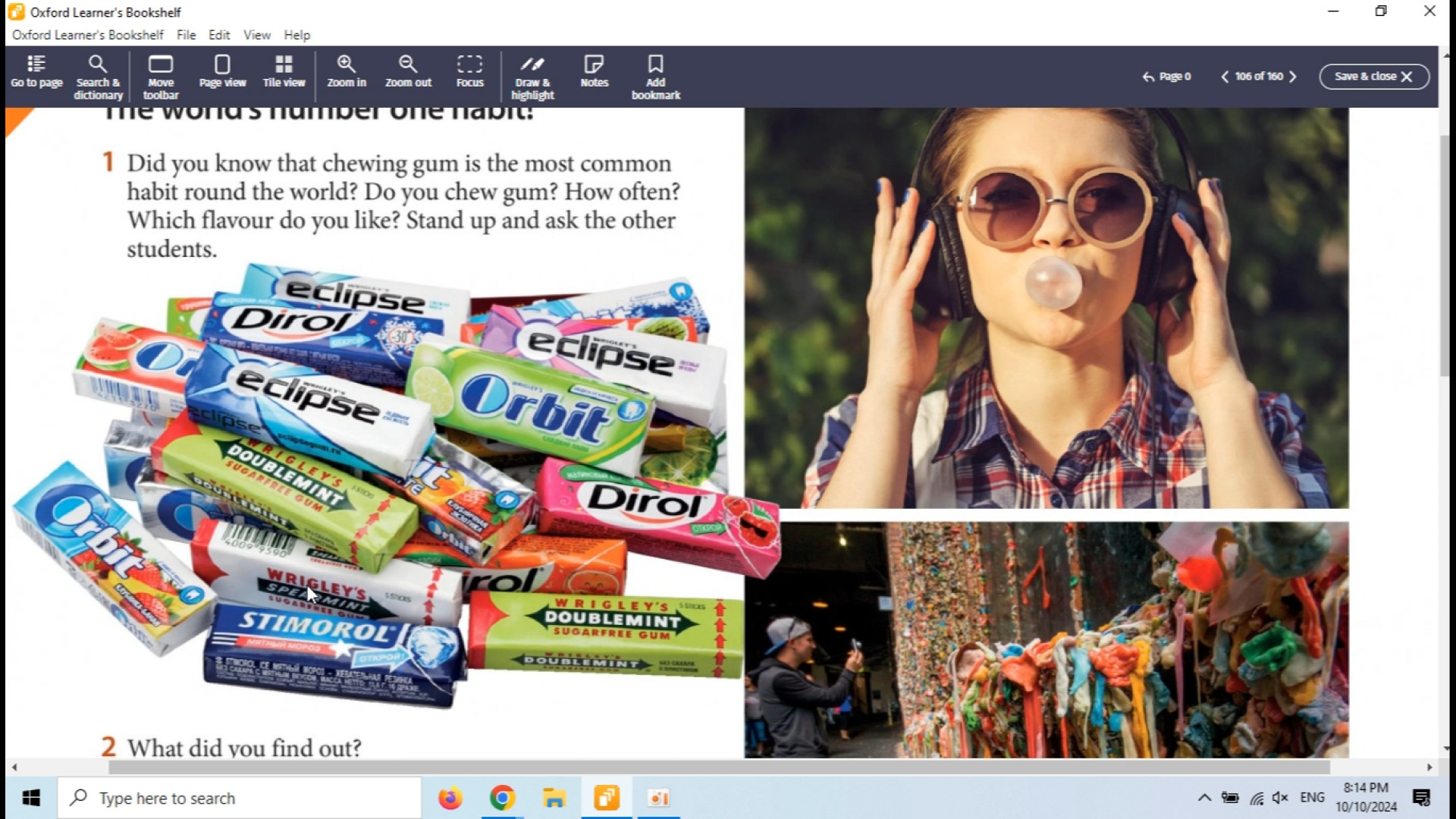Open the Go to page tool
The height and width of the screenshot is (819, 1456).
point(36,73)
